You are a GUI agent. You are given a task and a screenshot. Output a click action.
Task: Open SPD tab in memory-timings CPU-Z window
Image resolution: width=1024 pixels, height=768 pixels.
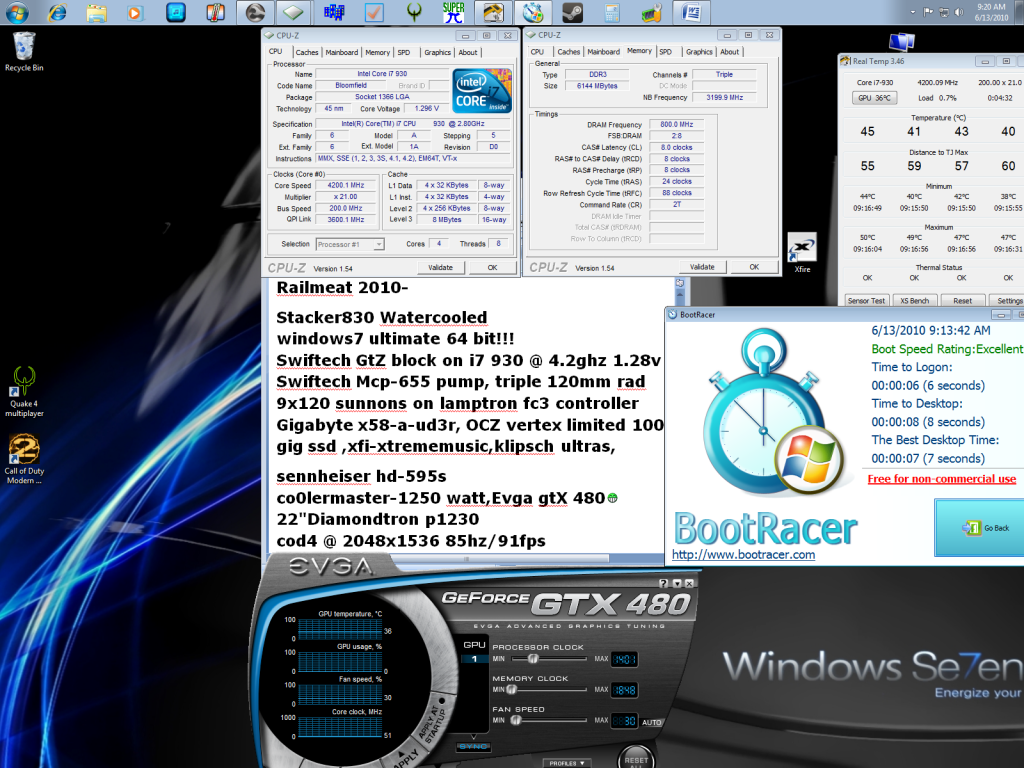point(665,52)
